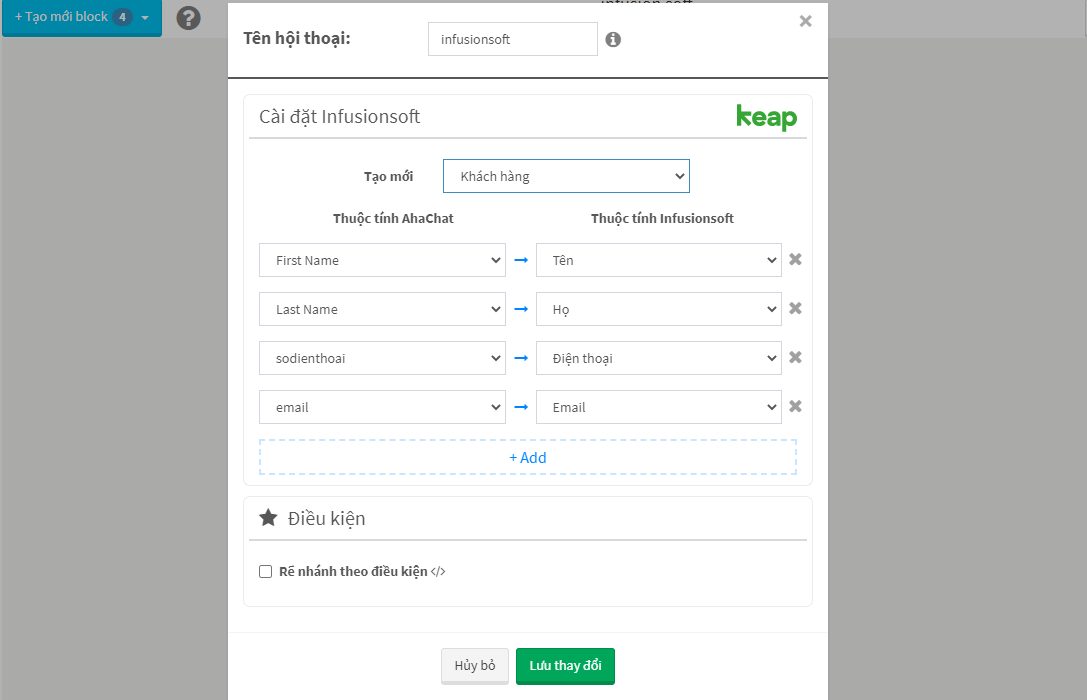The image size is (1087, 700).
Task: Click the help question mark icon
Action: (x=188, y=18)
